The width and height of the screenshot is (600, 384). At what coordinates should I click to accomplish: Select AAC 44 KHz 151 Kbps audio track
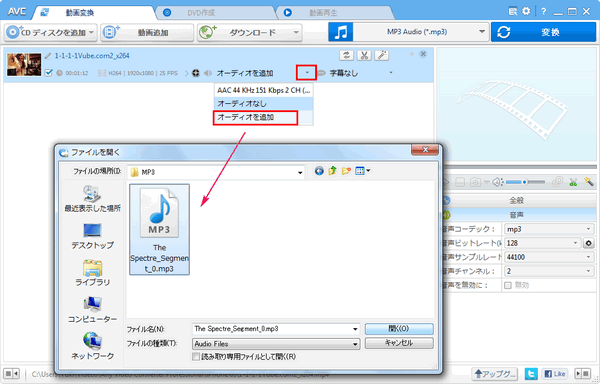coord(263,91)
